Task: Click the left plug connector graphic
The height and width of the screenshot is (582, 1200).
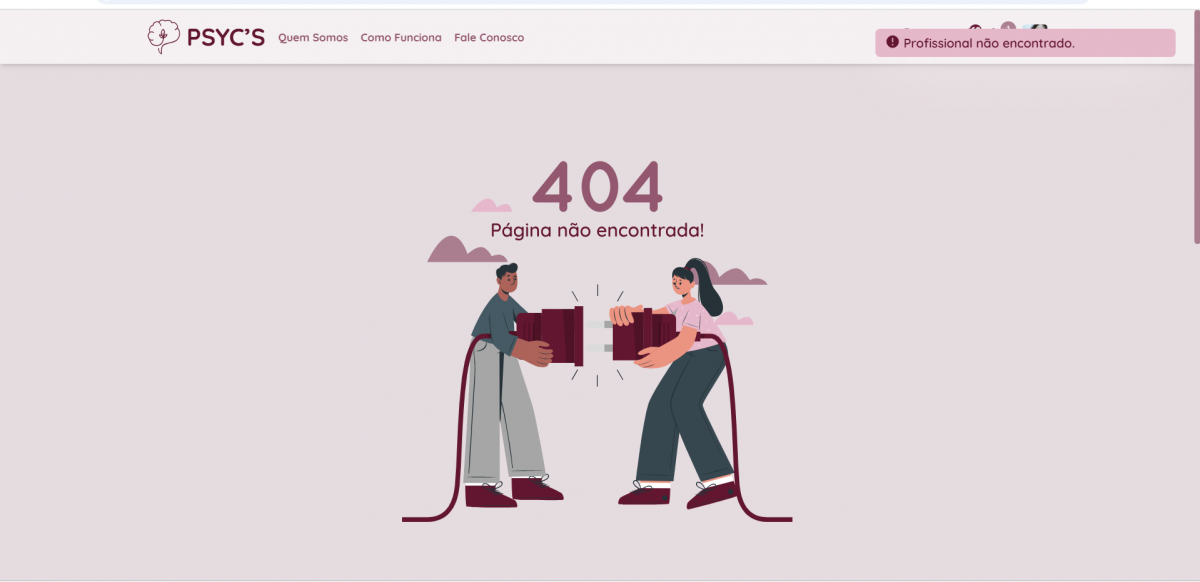Action: (552, 335)
